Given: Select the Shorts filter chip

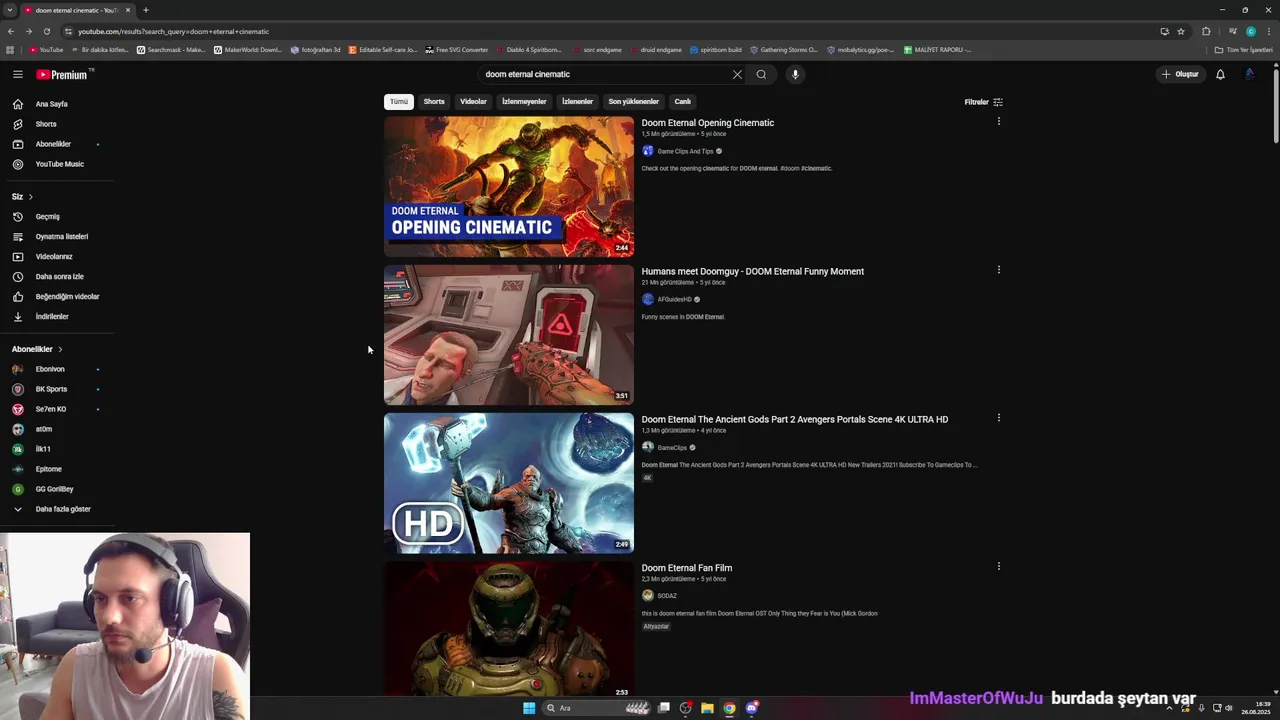Looking at the screenshot, I should point(434,101).
